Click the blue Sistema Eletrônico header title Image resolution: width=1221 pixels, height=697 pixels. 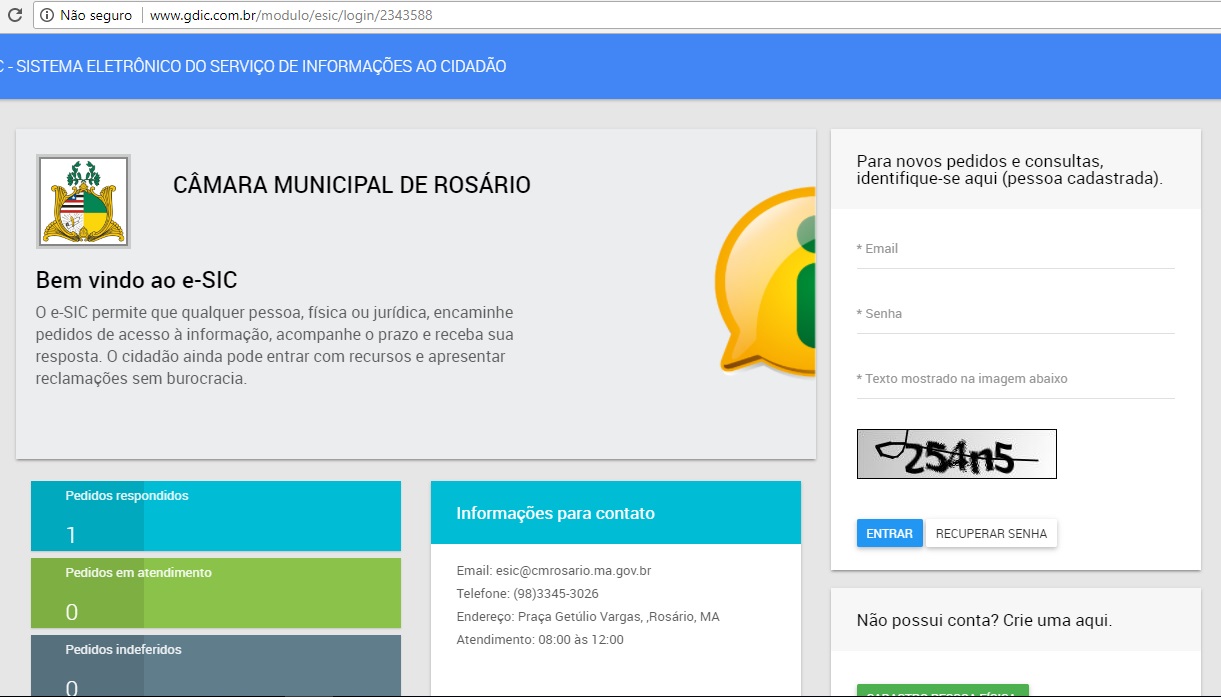pyautogui.click(x=255, y=67)
